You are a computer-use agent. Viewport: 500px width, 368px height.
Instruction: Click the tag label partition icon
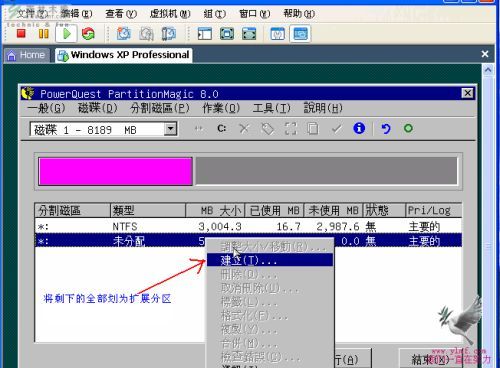(267, 129)
